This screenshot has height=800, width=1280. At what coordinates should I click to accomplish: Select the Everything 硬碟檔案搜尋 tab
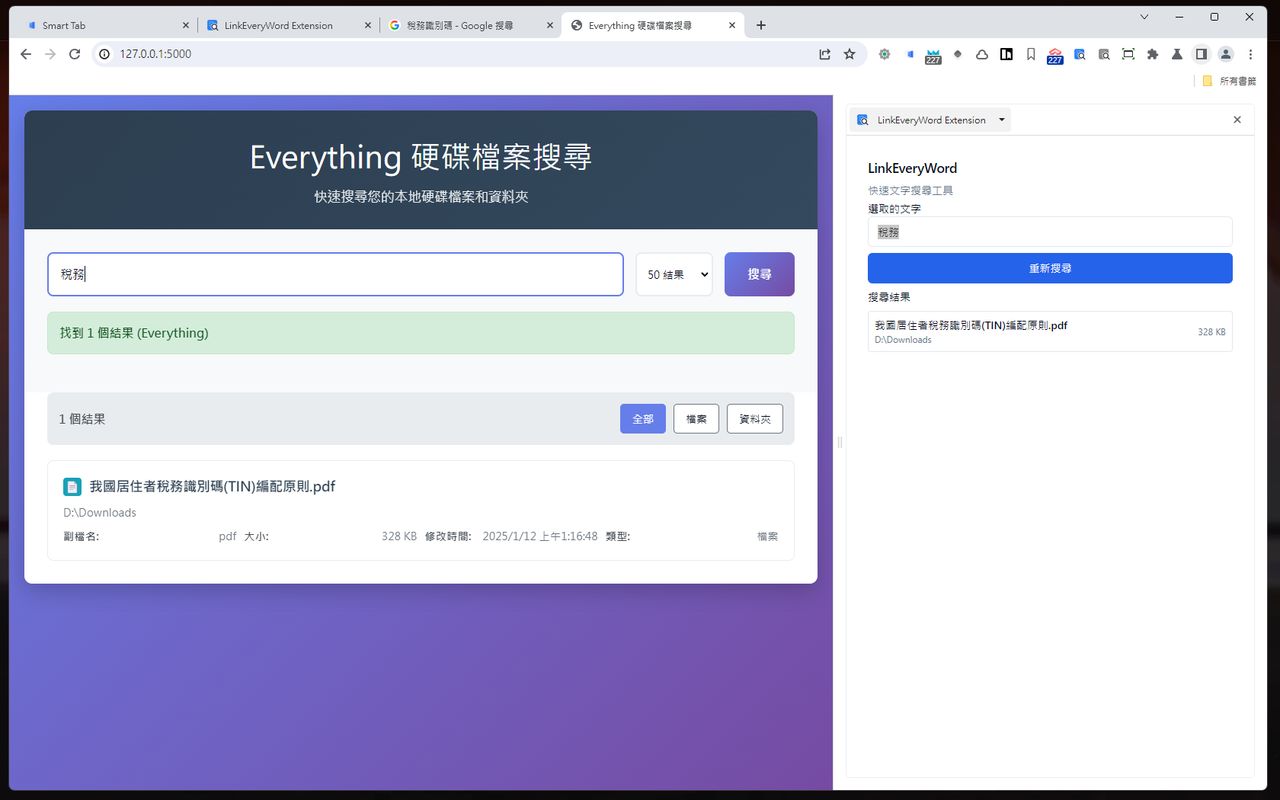coord(652,25)
